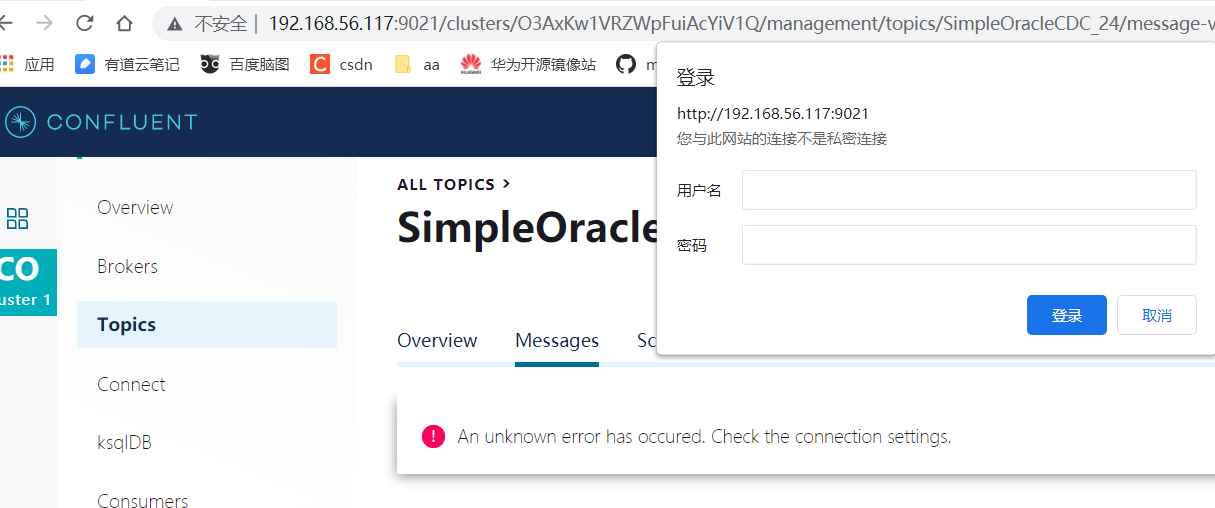1215x508 pixels.
Task: Click the unknown error message text
Action: pyautogui.click(x=704, y=436)
